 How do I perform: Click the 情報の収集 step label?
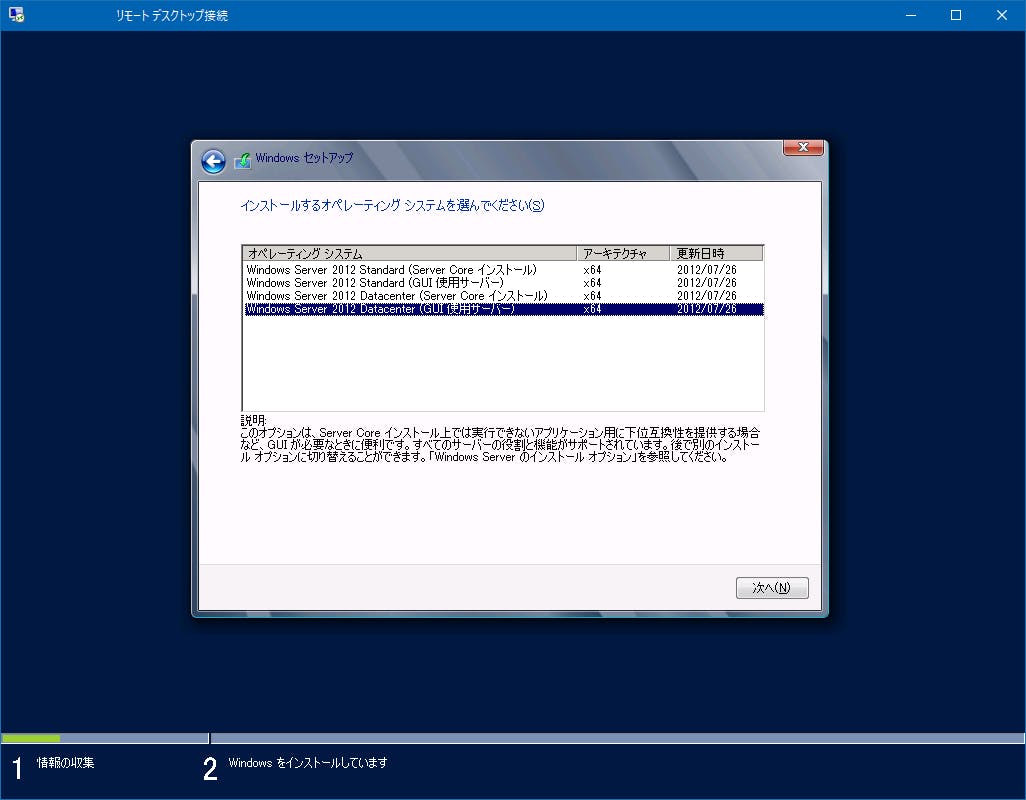click(65, 763)
